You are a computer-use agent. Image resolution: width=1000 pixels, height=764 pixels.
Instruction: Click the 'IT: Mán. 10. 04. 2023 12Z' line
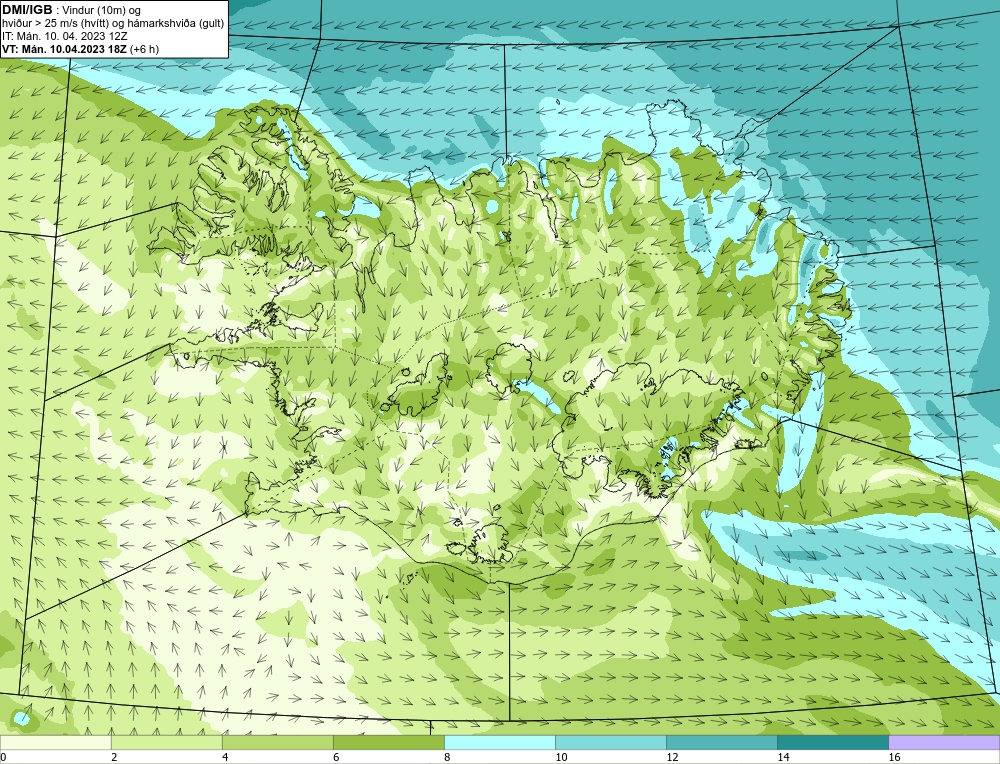(x=64, y=36)
